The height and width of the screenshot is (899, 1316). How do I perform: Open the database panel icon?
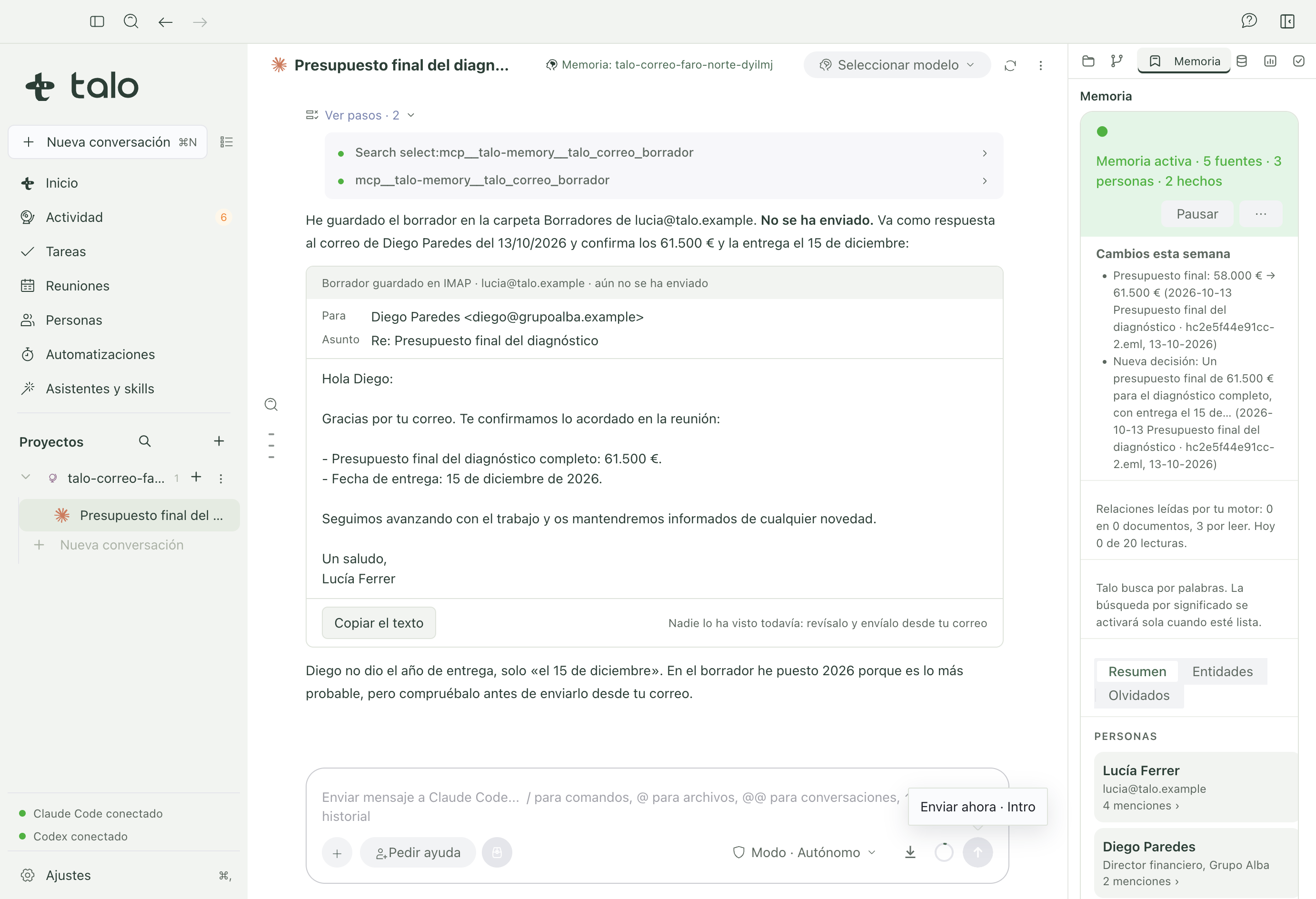tap(1241, 61)
